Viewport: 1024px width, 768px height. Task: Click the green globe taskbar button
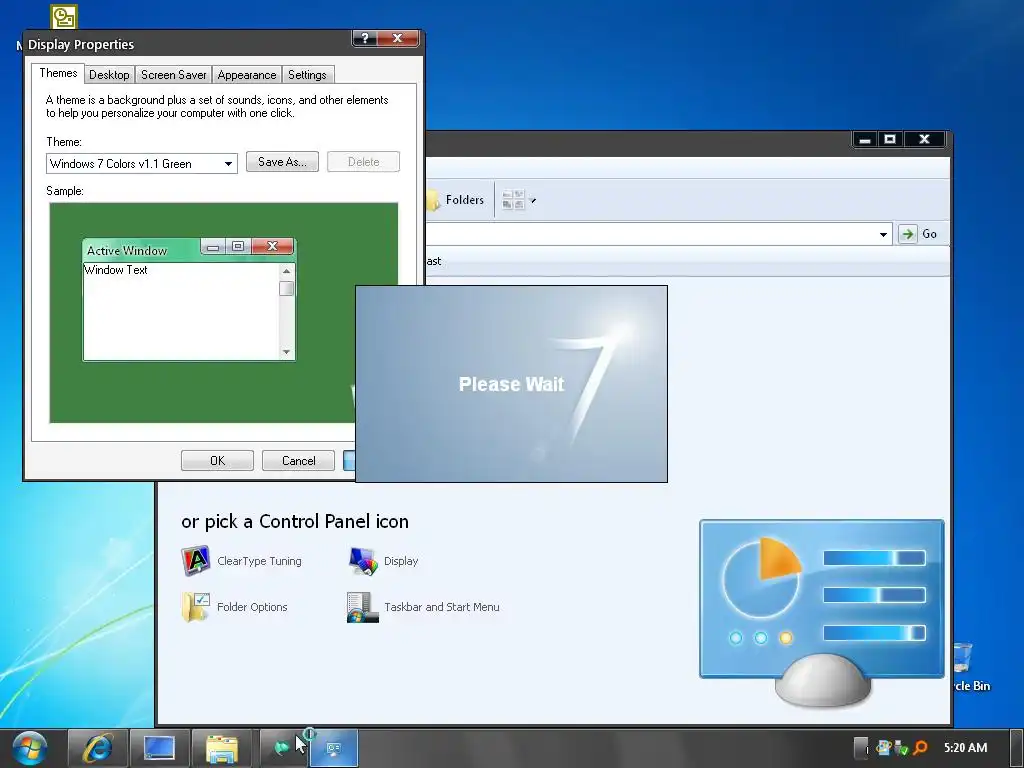point(282,748)
